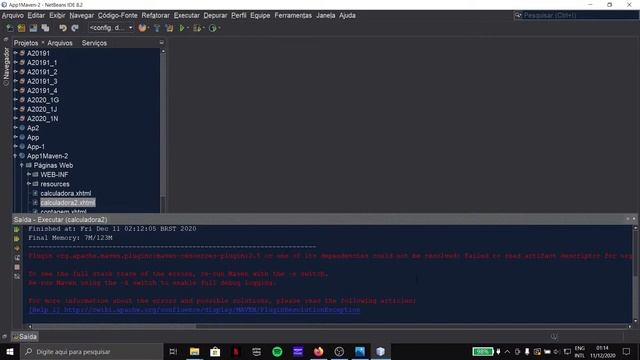Screen dimensions: 640x360
Task: Open the Ajuda menu
Action: pyautogui.click(x=347, y=16)
